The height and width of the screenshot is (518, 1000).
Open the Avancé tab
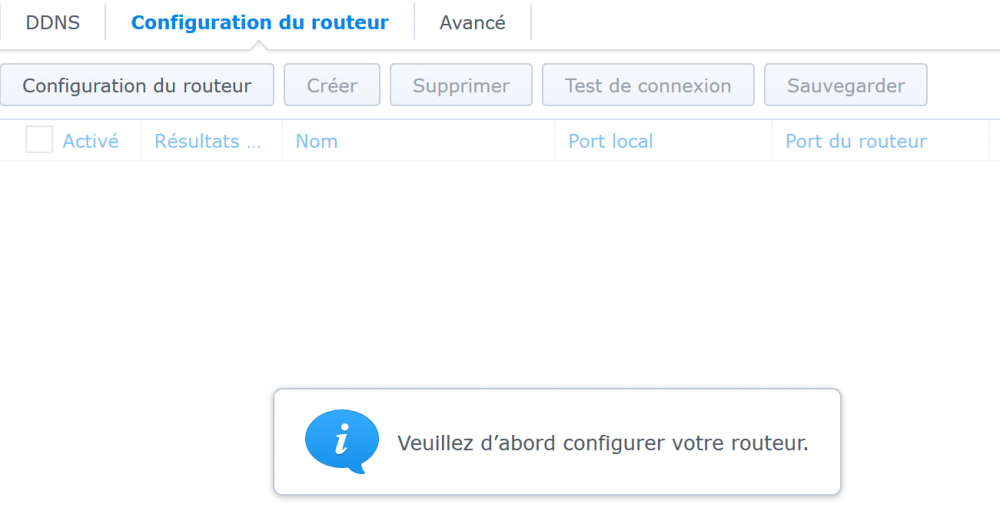click(x=472, y=22)
